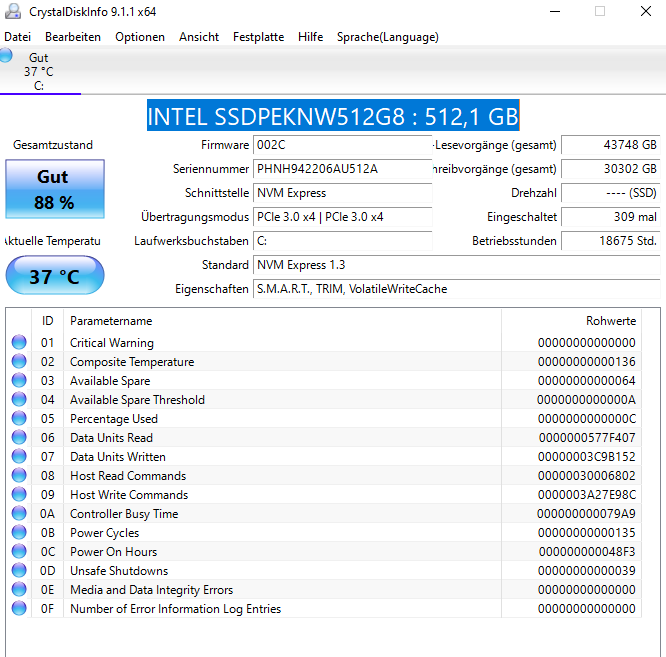Image resolution: width=666 pixels, height=657 pixels.
Task: Click status orb for Controller Busy Time row
Action: click(19, 513)
